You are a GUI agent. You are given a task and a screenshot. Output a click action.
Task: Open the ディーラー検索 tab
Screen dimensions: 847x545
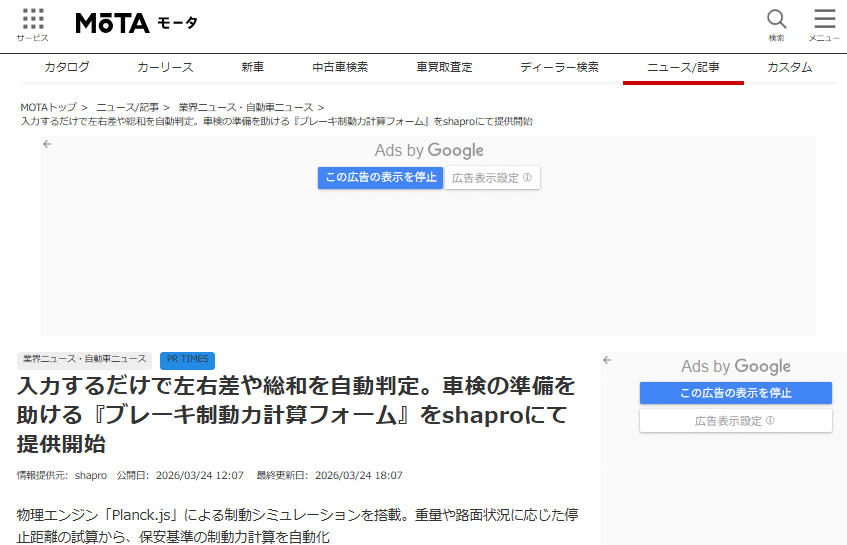pos(559,67)
